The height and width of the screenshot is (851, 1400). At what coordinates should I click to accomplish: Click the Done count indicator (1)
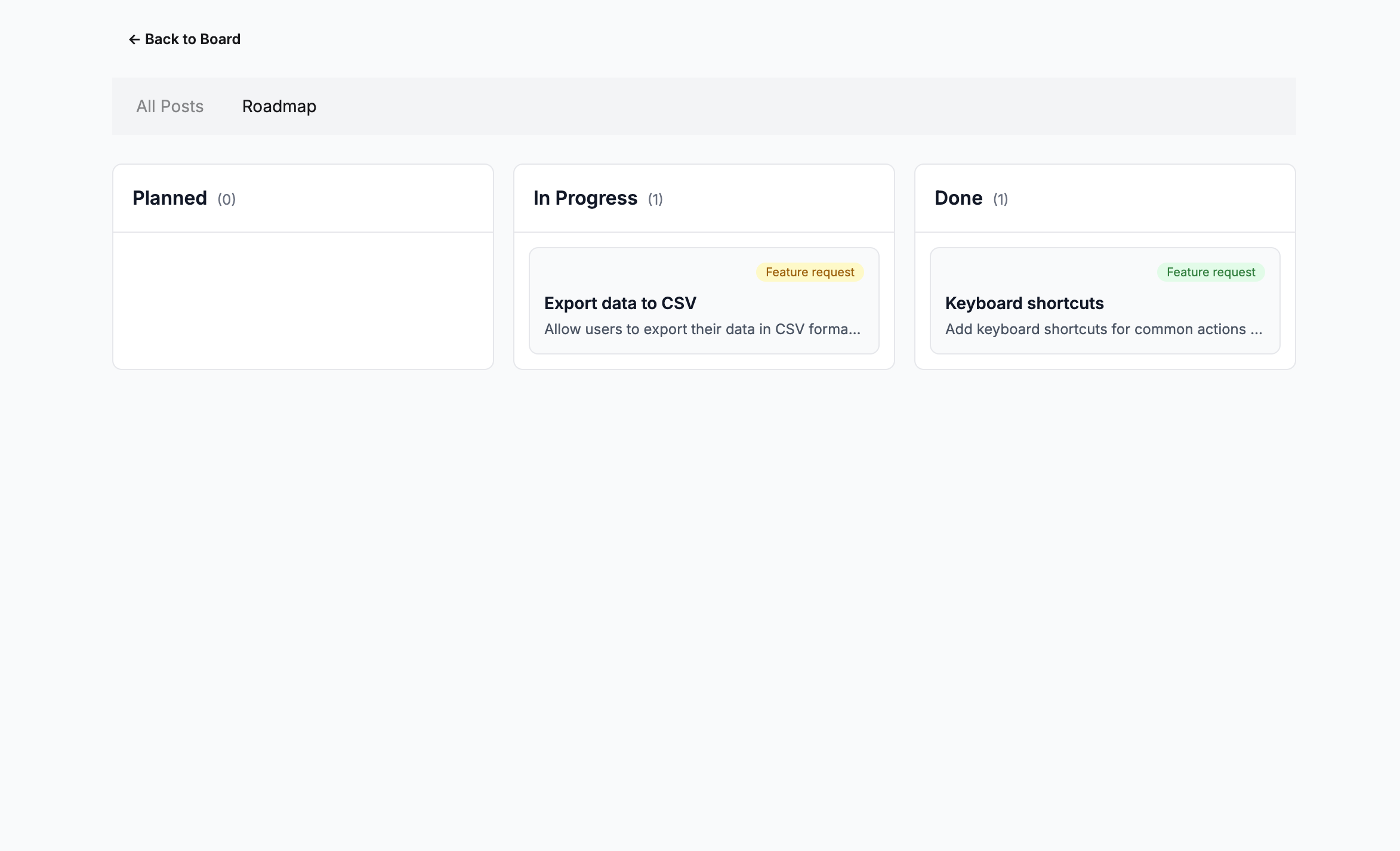point(999,199)
